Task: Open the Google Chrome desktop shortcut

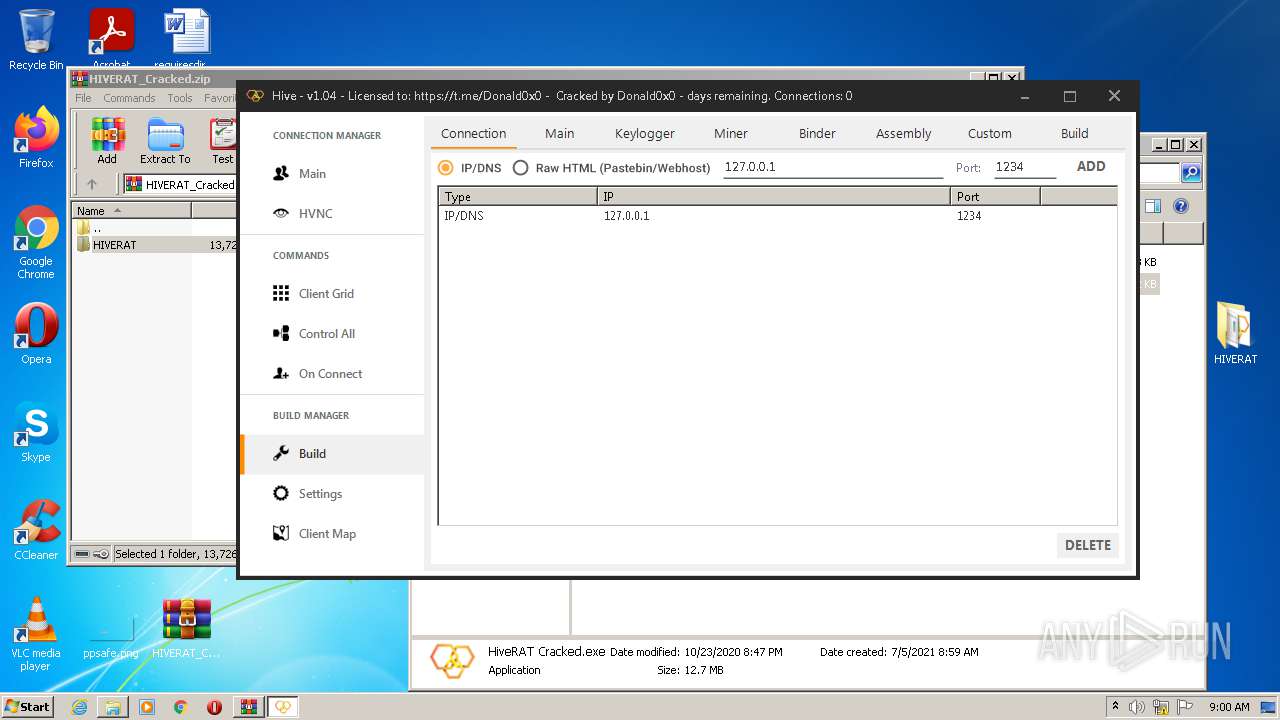Action: (x=36, y=243)
